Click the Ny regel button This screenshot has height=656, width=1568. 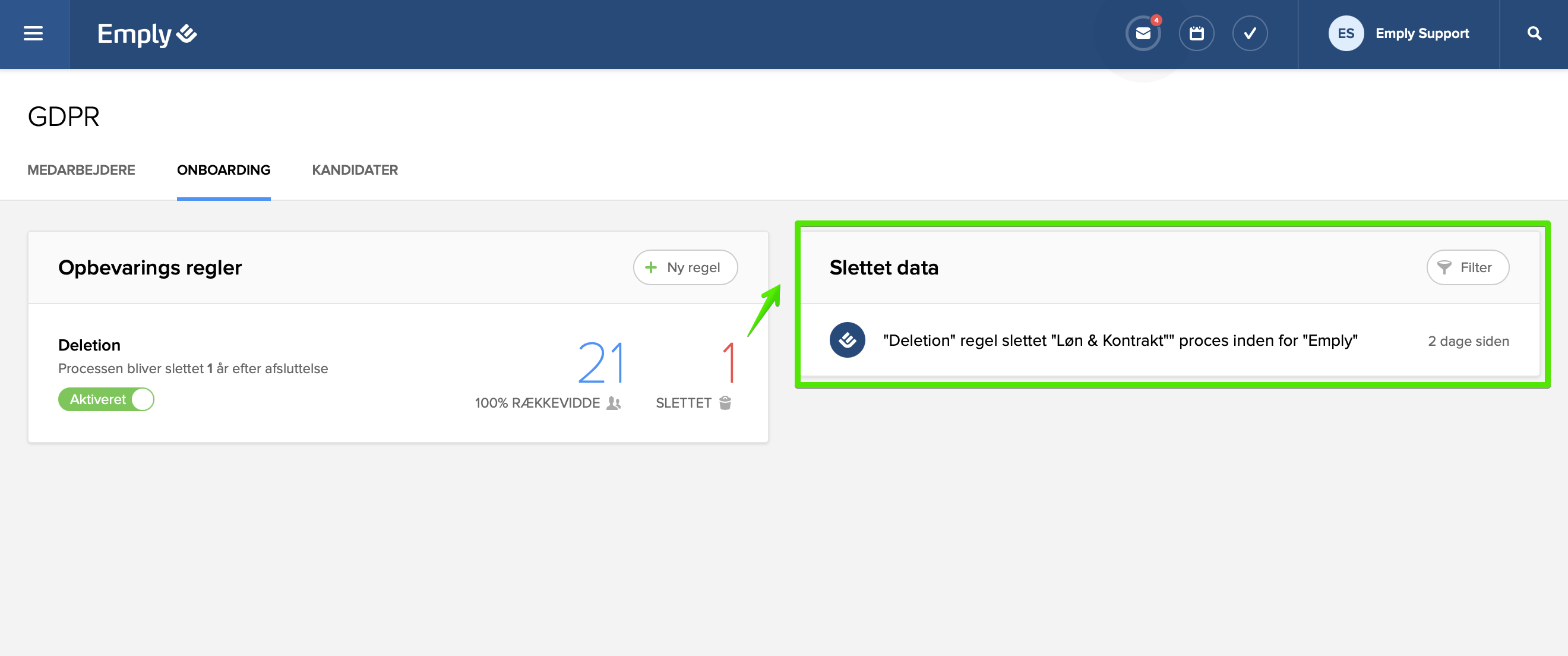[685, 267]
